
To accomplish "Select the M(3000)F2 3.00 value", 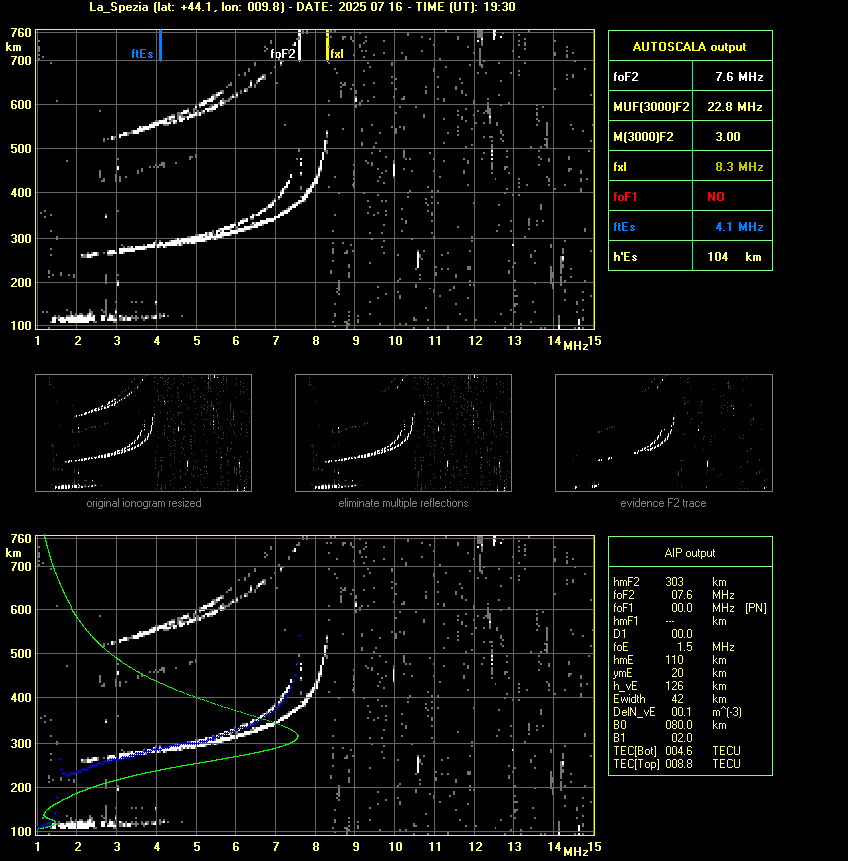I will (728, 137).
